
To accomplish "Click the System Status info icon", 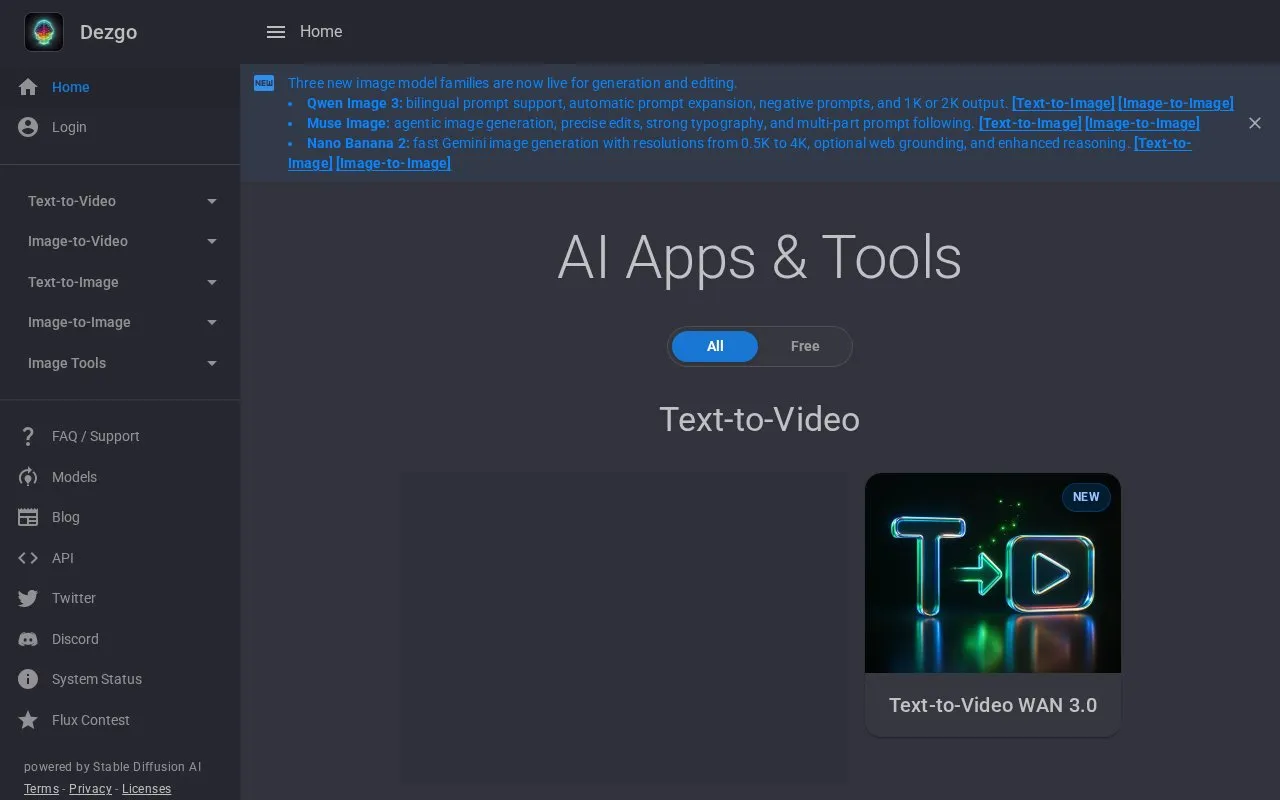I will (x=28, y=679).
